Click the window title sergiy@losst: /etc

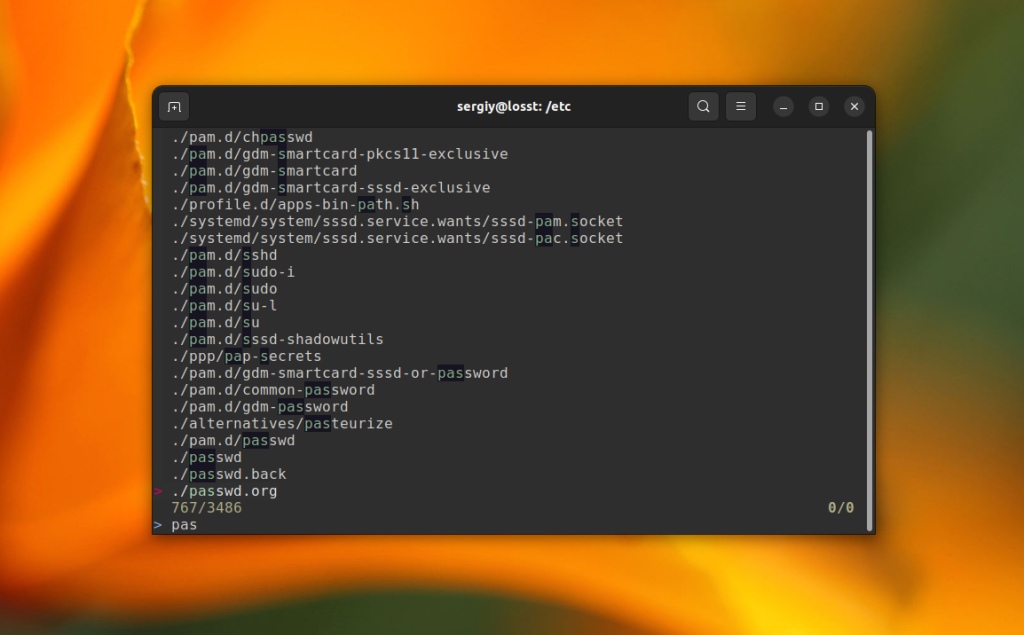coord(513,107)
